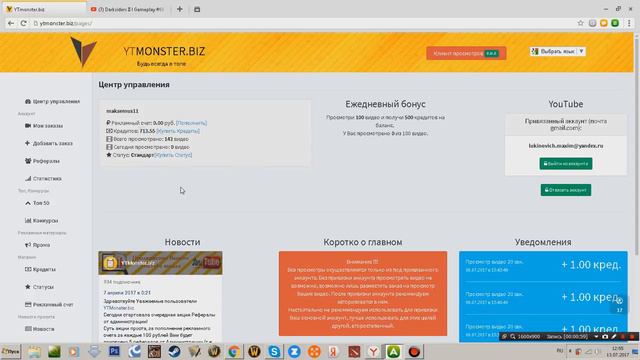This screenshot has width=640, height=360.
Task: Click the green browser extension icon
Action: tap(615, 23)
